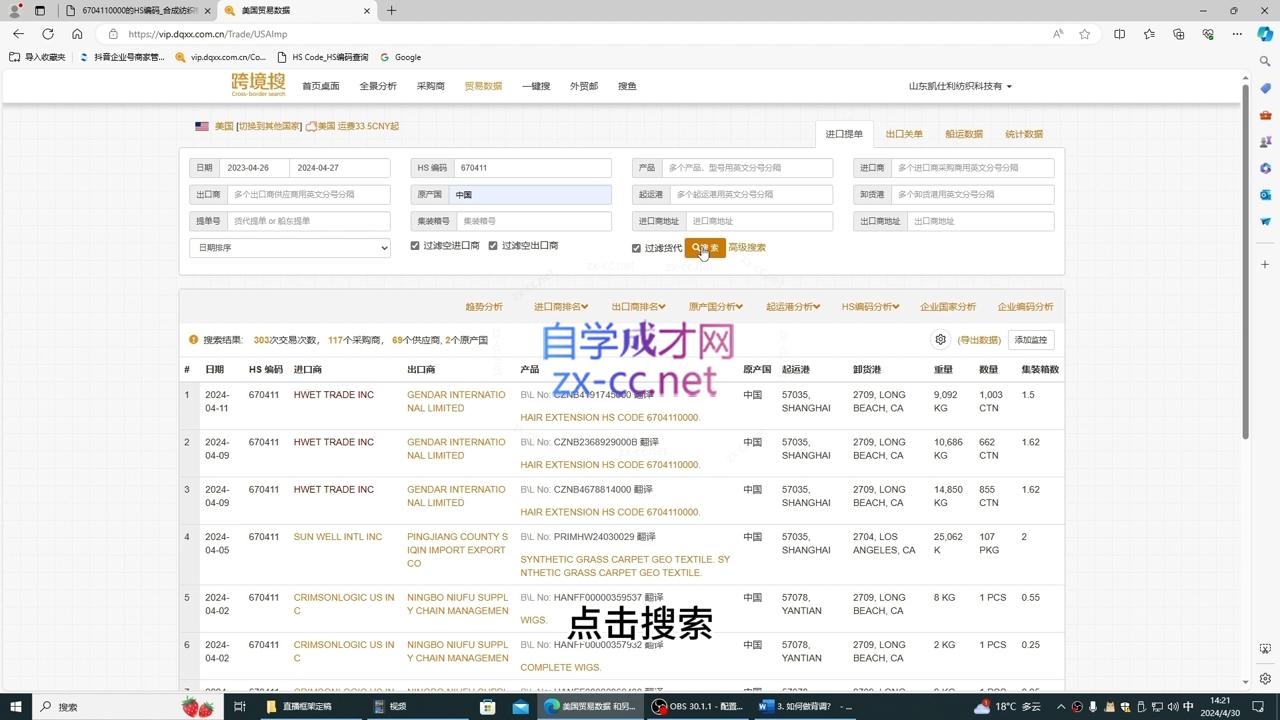
Task: Click the settings gear beside export data
Action: (940, 340)
